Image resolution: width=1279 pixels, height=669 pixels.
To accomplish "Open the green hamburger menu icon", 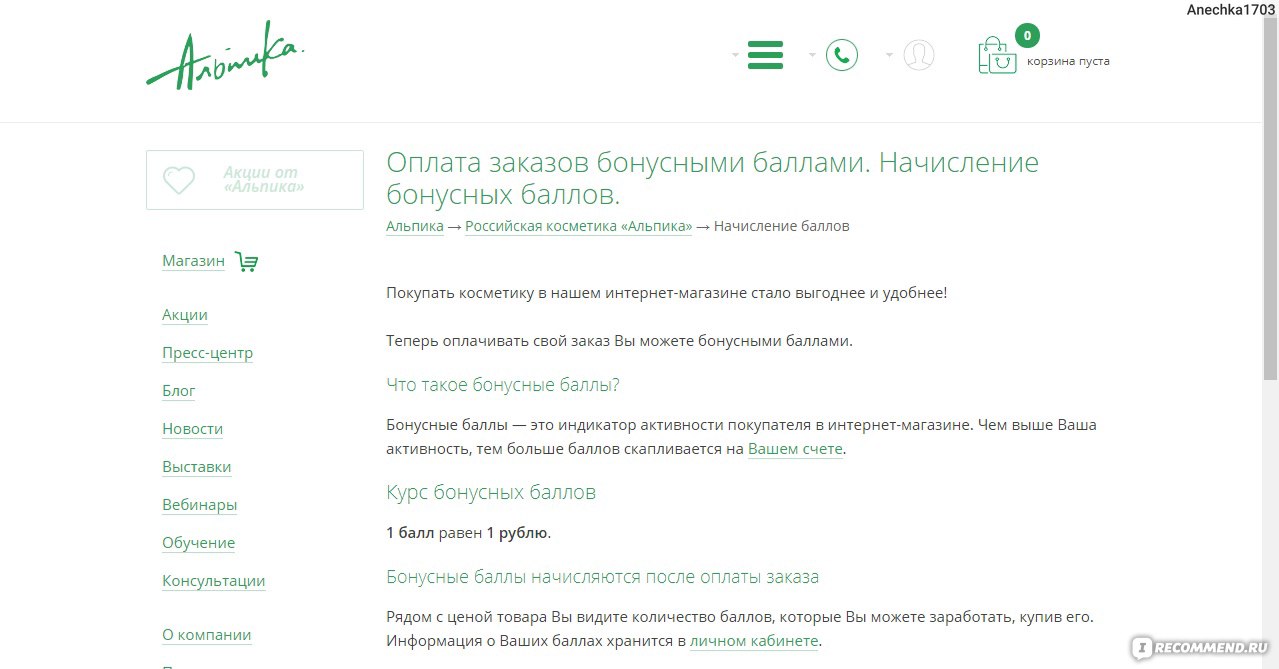I will (765, 54).
